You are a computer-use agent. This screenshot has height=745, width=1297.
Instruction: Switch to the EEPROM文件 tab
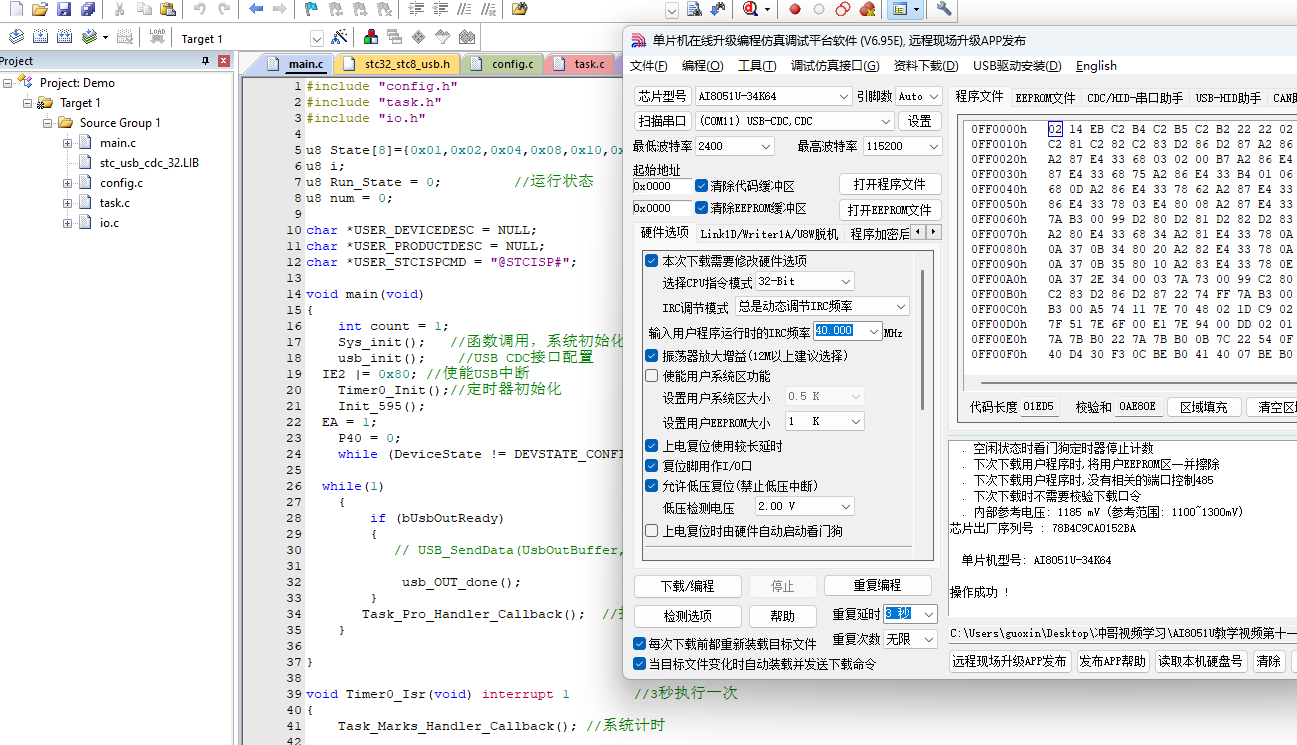1045,97
